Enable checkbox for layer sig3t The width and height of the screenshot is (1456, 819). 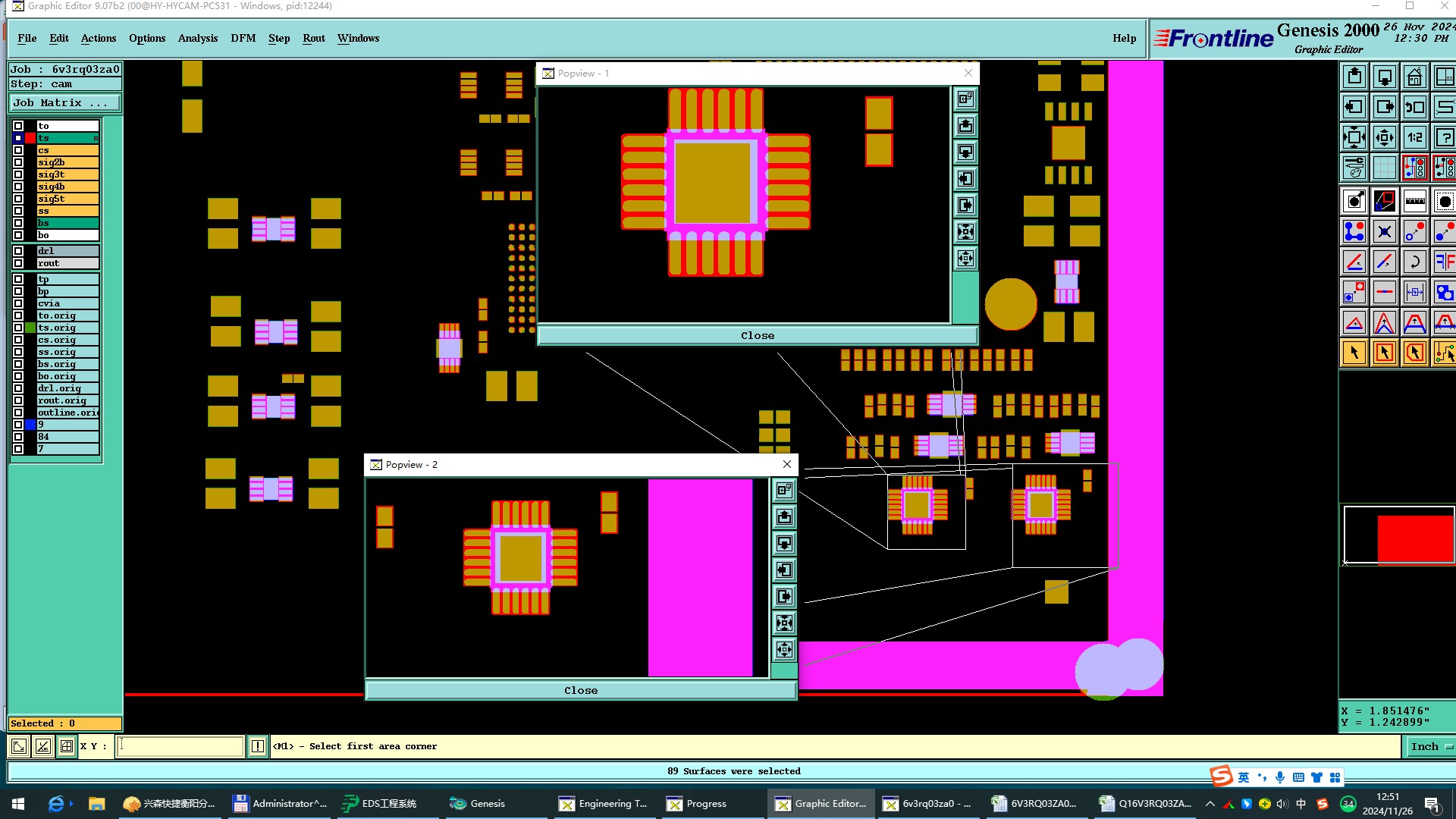pos(18,174)
